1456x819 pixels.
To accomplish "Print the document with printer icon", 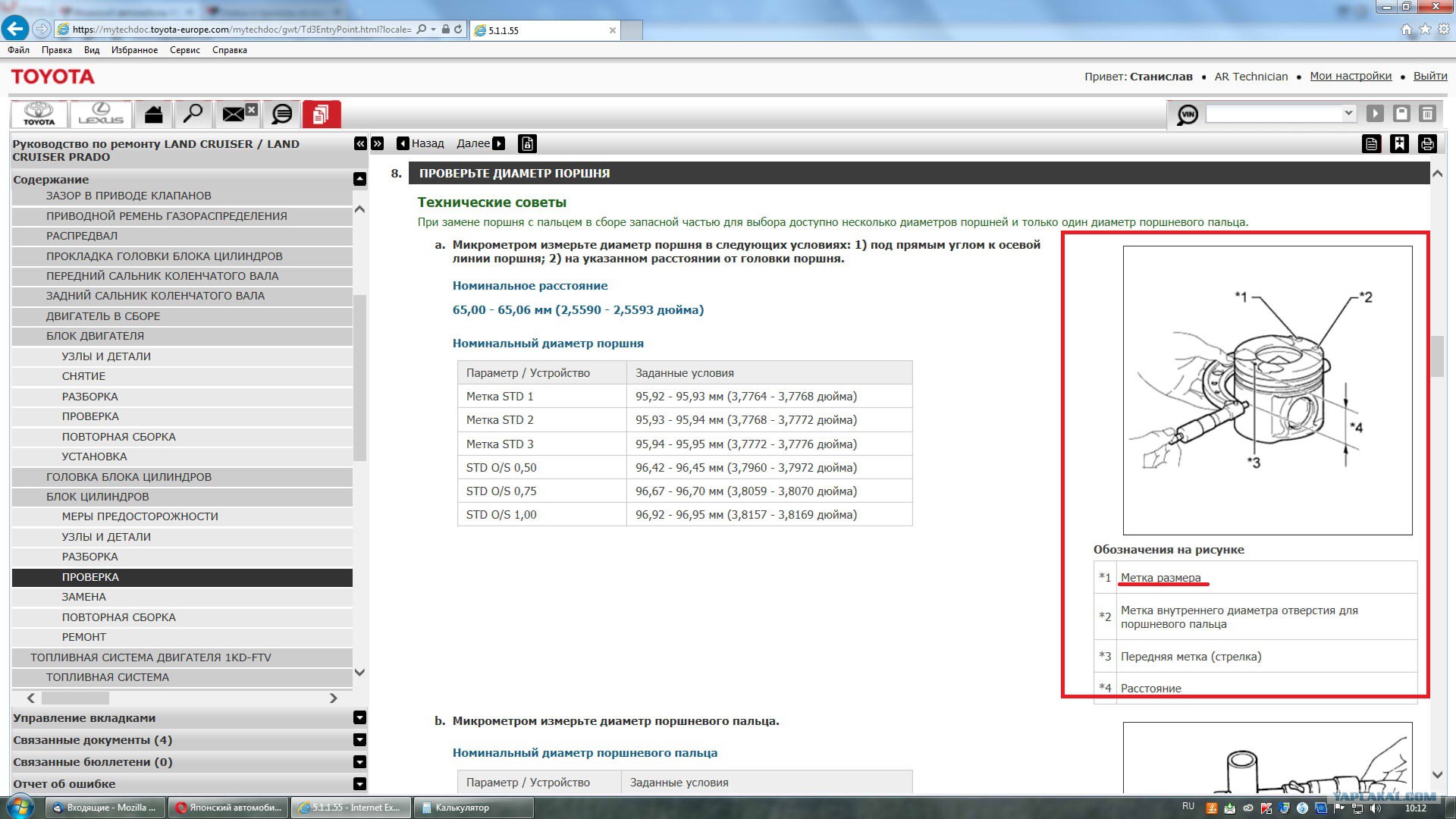I will 1427,143.
